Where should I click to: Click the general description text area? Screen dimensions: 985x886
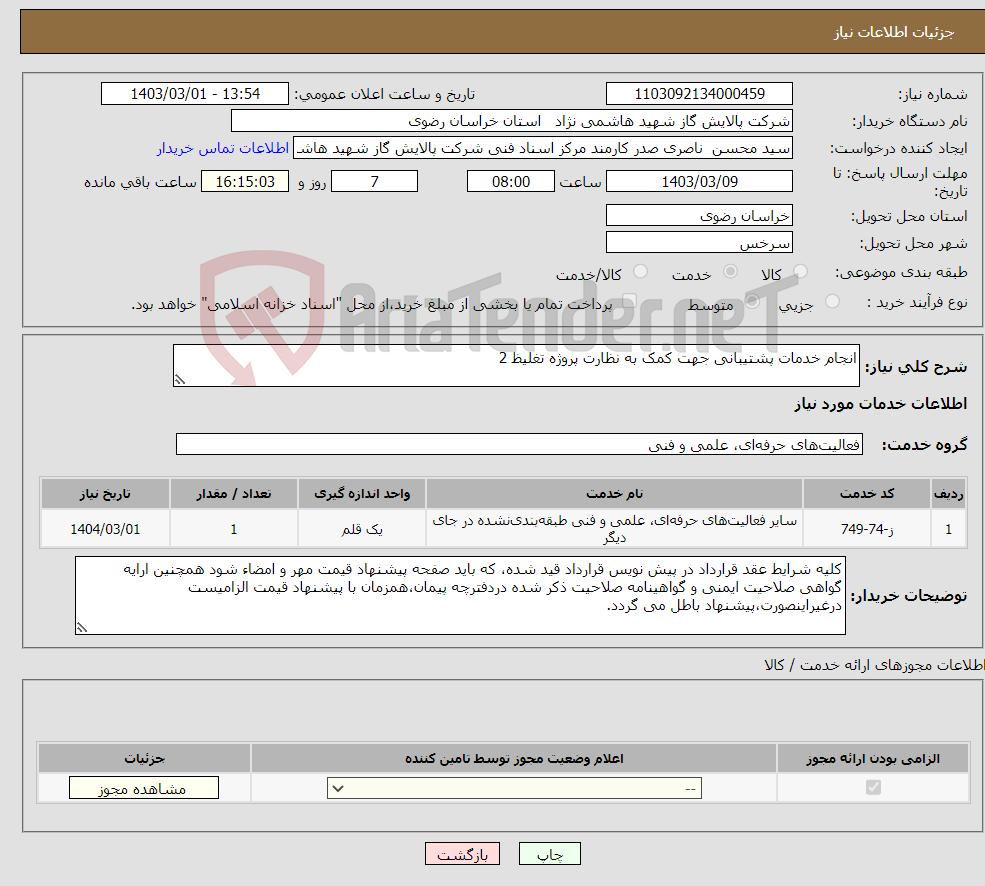(x=516, y=365)
